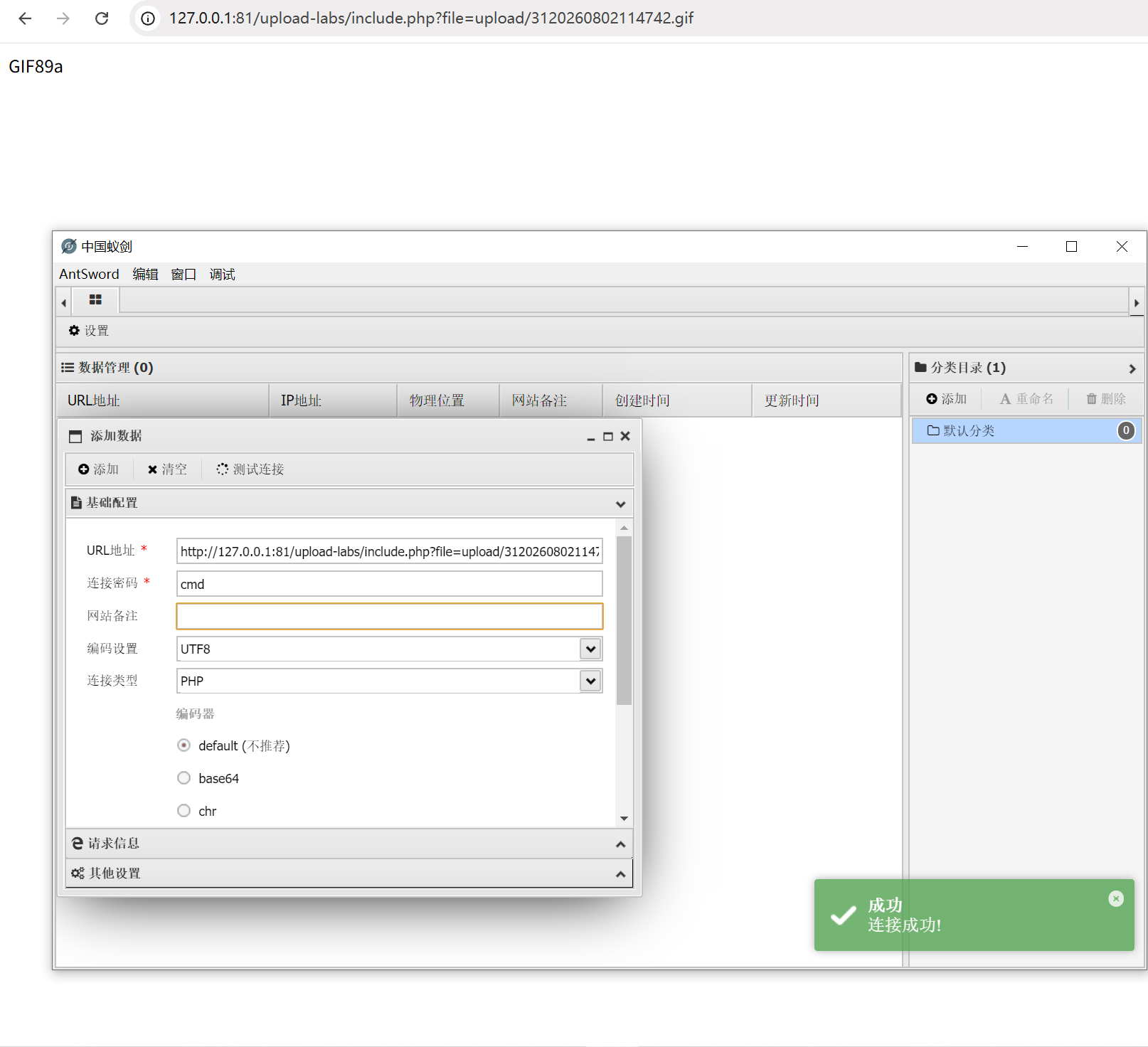Click the form vertical scrollbar thumb
The height and width of the screenshot is (1047, 1148).
click(624, 620)
